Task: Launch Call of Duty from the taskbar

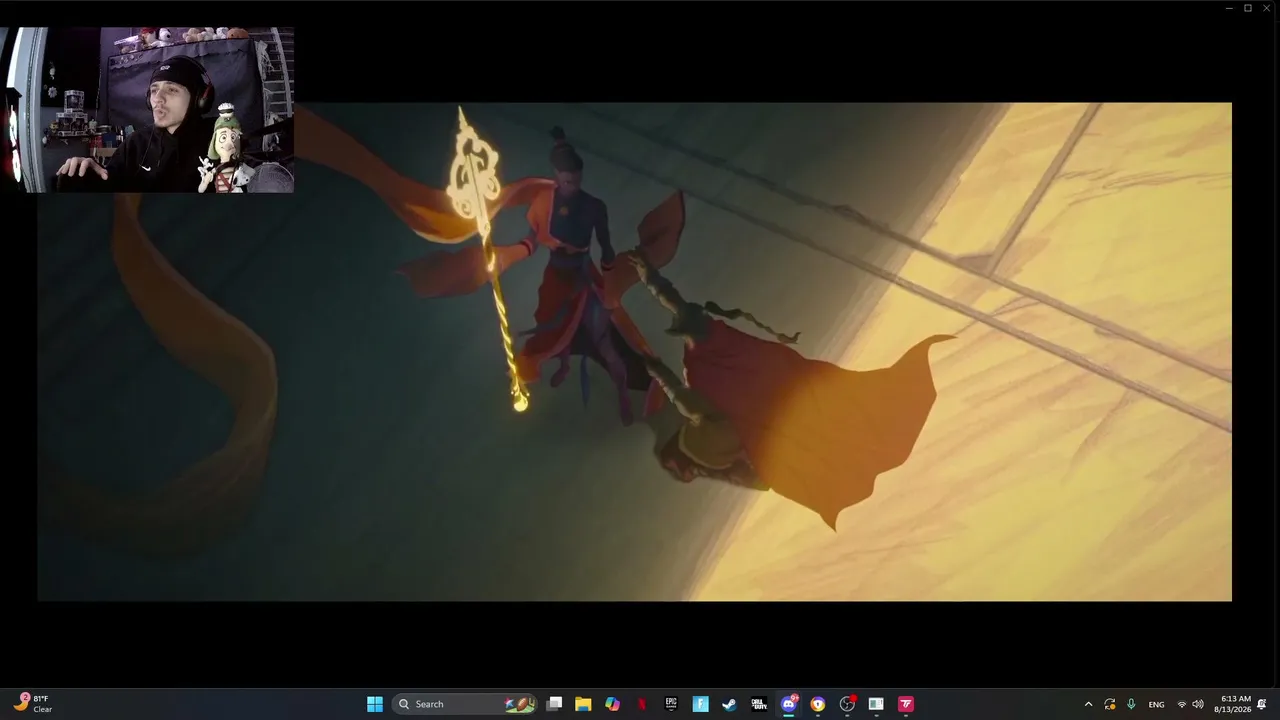Action: [x=759, y=704]
